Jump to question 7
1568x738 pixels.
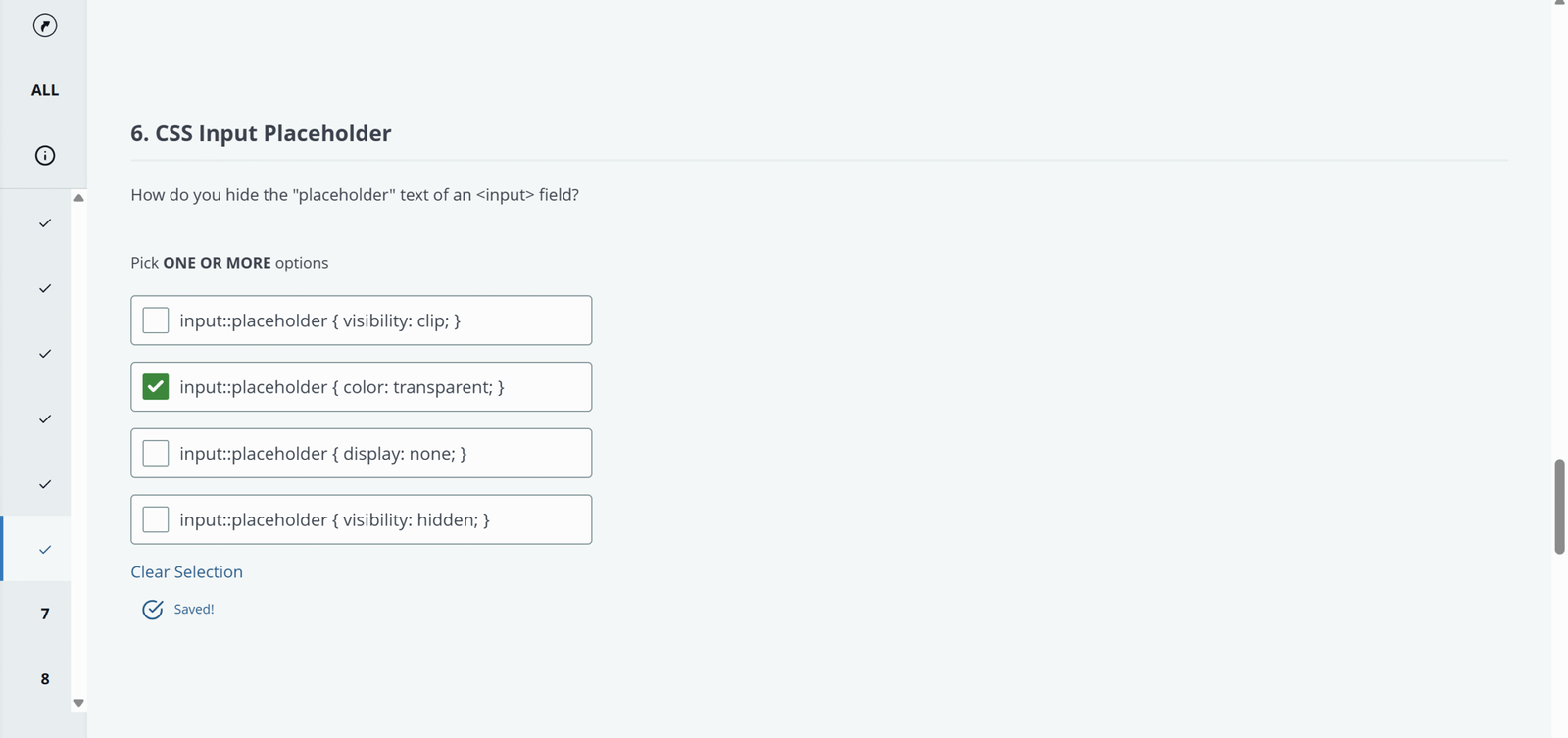(x=45, y=614)
